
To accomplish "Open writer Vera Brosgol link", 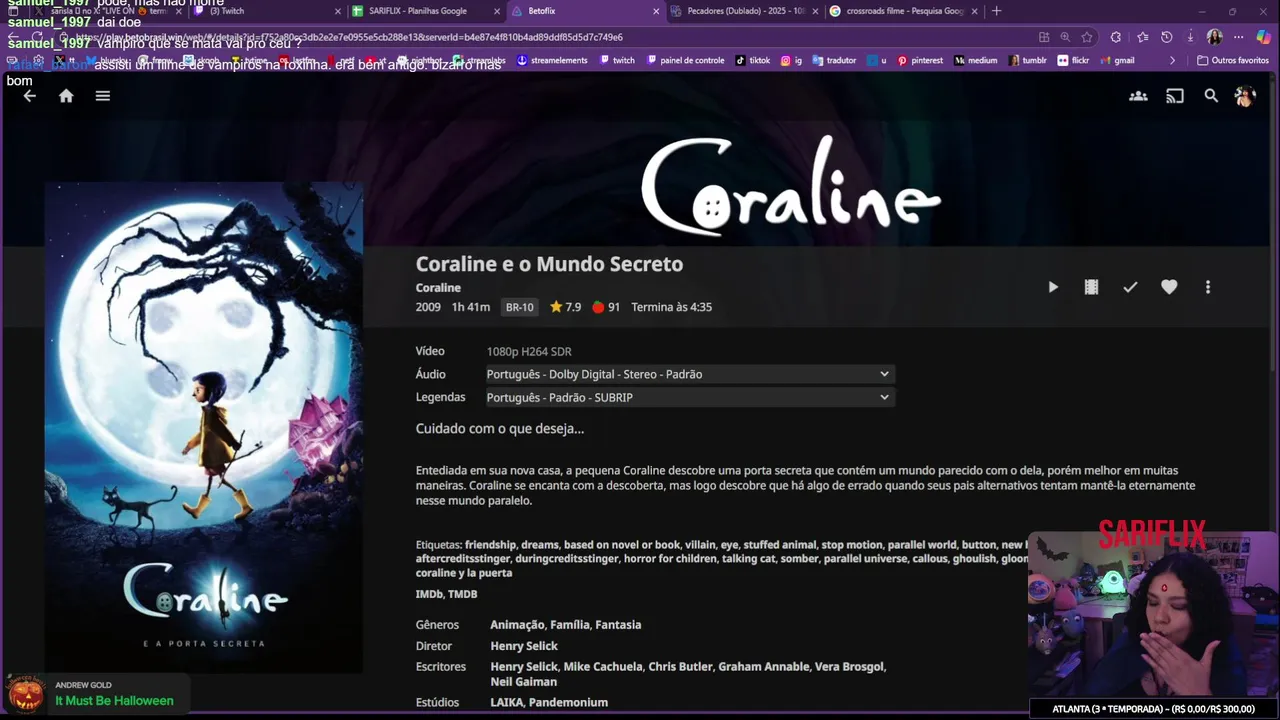I will coord(849,667).
